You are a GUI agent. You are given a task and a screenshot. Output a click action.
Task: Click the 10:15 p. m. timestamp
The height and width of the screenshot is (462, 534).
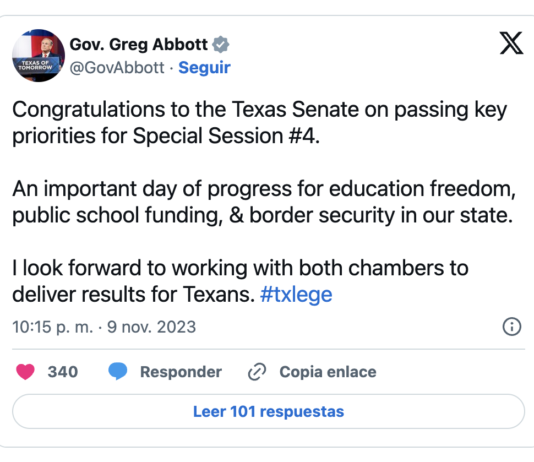pyautogui.click(x=53, y=327)
